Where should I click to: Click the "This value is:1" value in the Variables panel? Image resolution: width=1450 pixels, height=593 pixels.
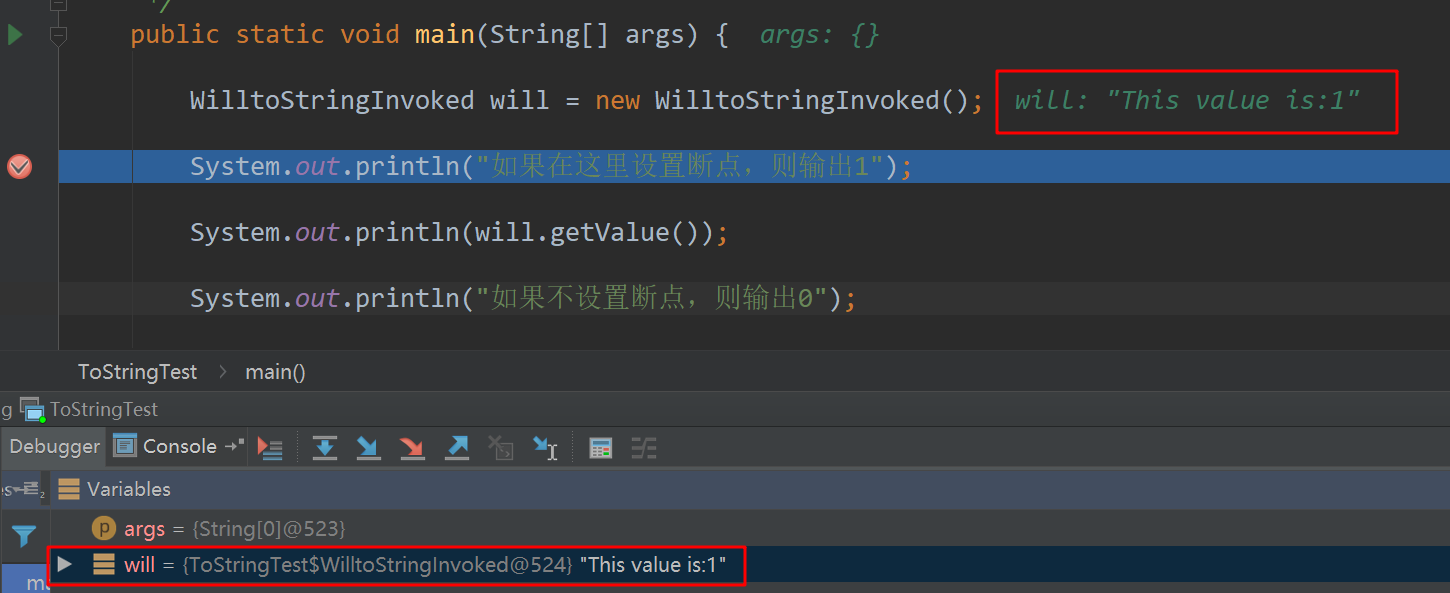click(652, 565)
